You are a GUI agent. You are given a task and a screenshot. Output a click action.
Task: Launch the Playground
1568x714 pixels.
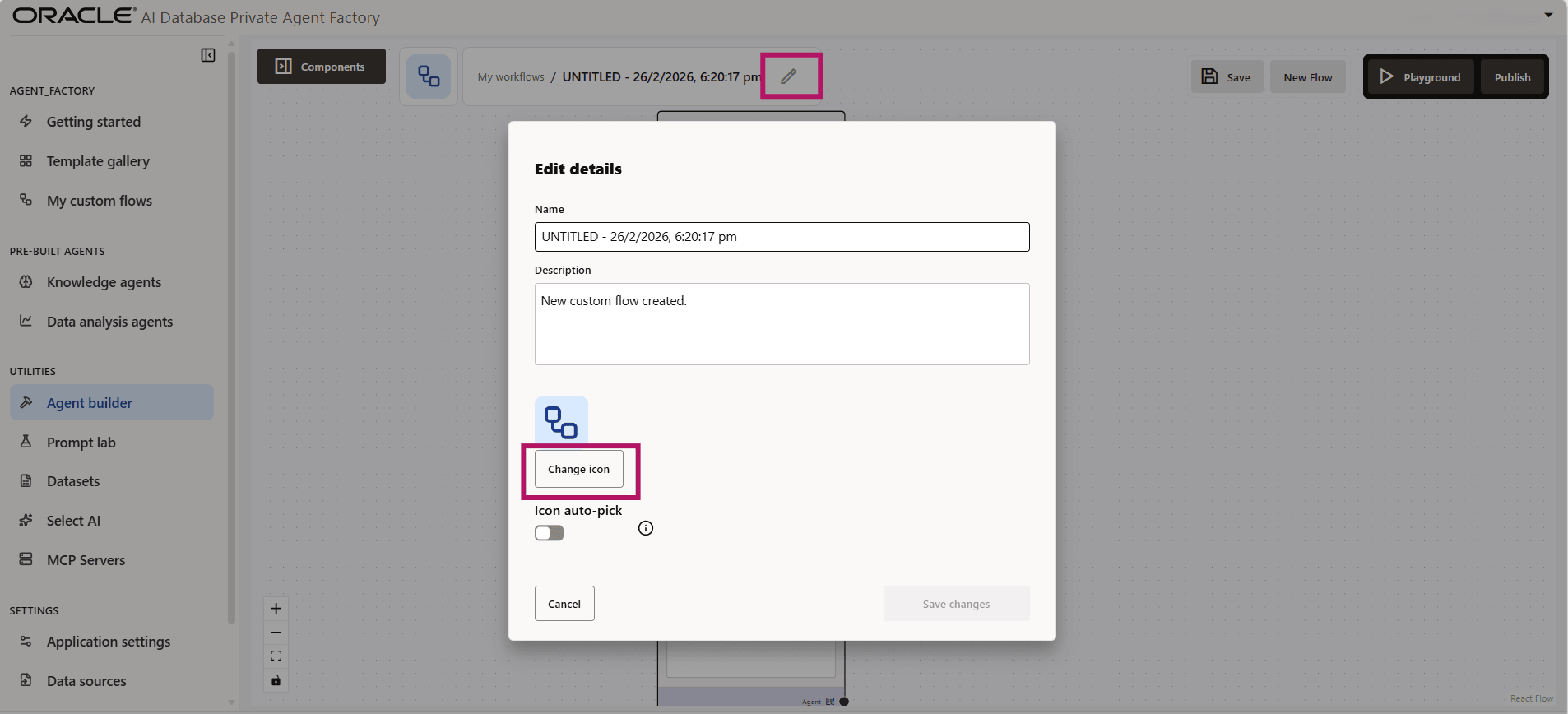point(1421,77)
